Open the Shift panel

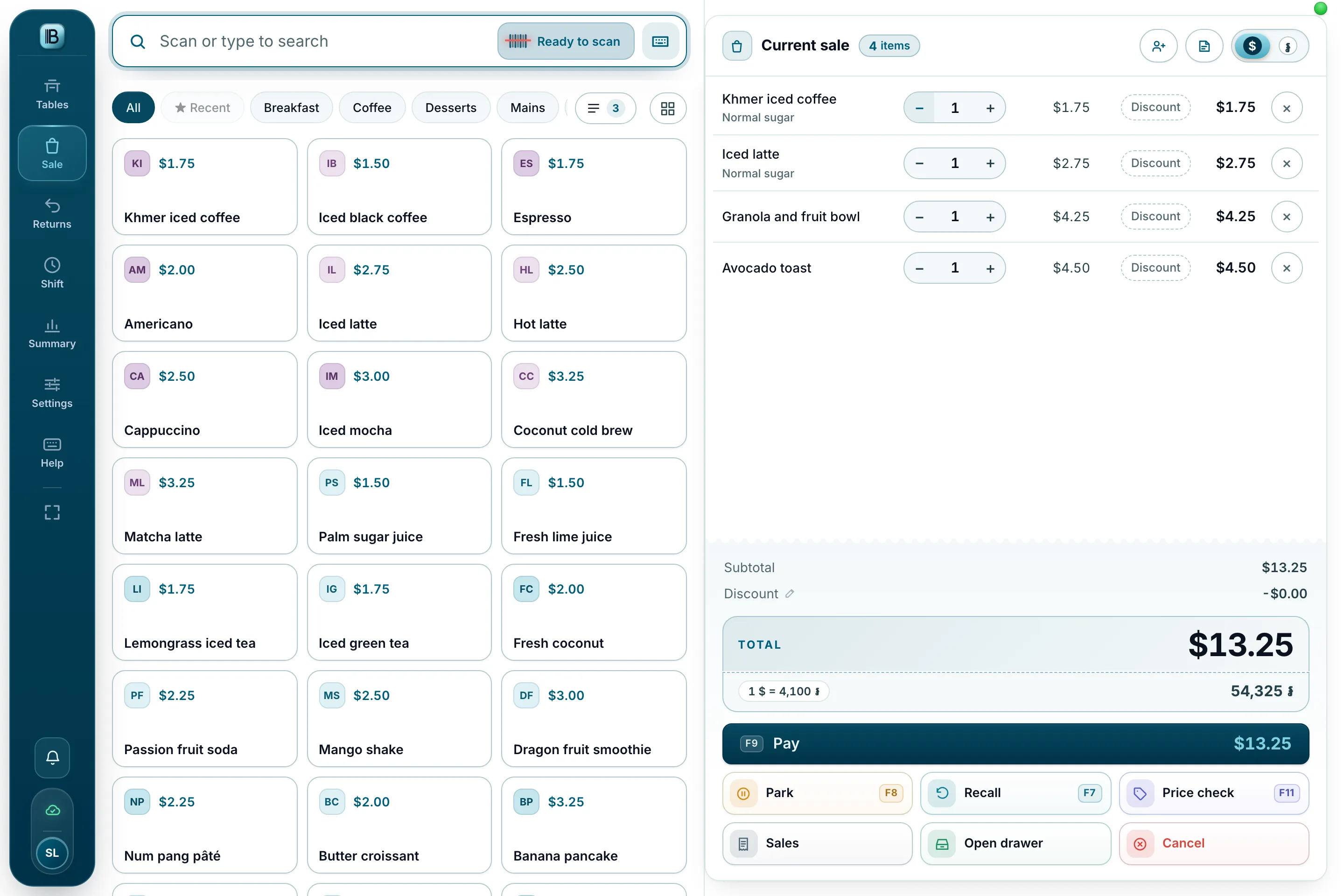(52, 273)
